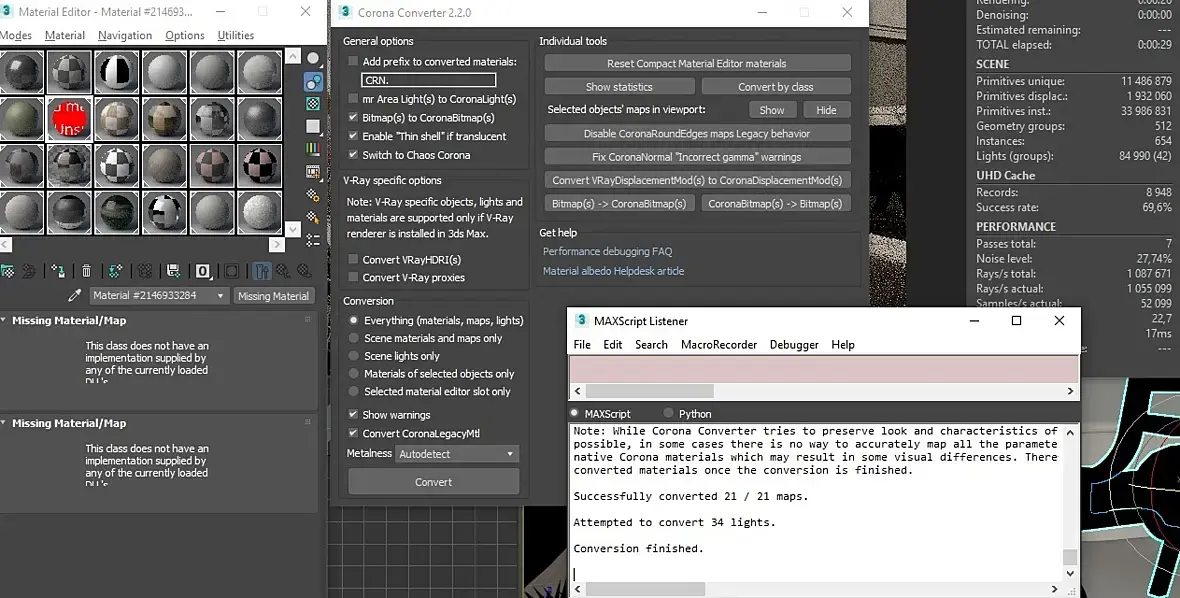The height and width of the screenshot is (598, 1180).
Task: Open Sample UV Tiling square icon
Action: [x=313, y=126]
